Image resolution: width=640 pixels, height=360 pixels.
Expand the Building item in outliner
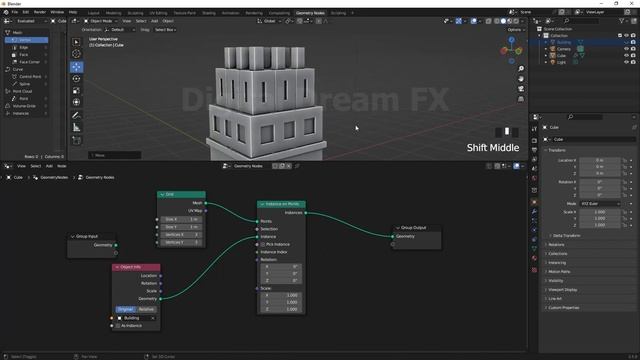click(546, 42)
